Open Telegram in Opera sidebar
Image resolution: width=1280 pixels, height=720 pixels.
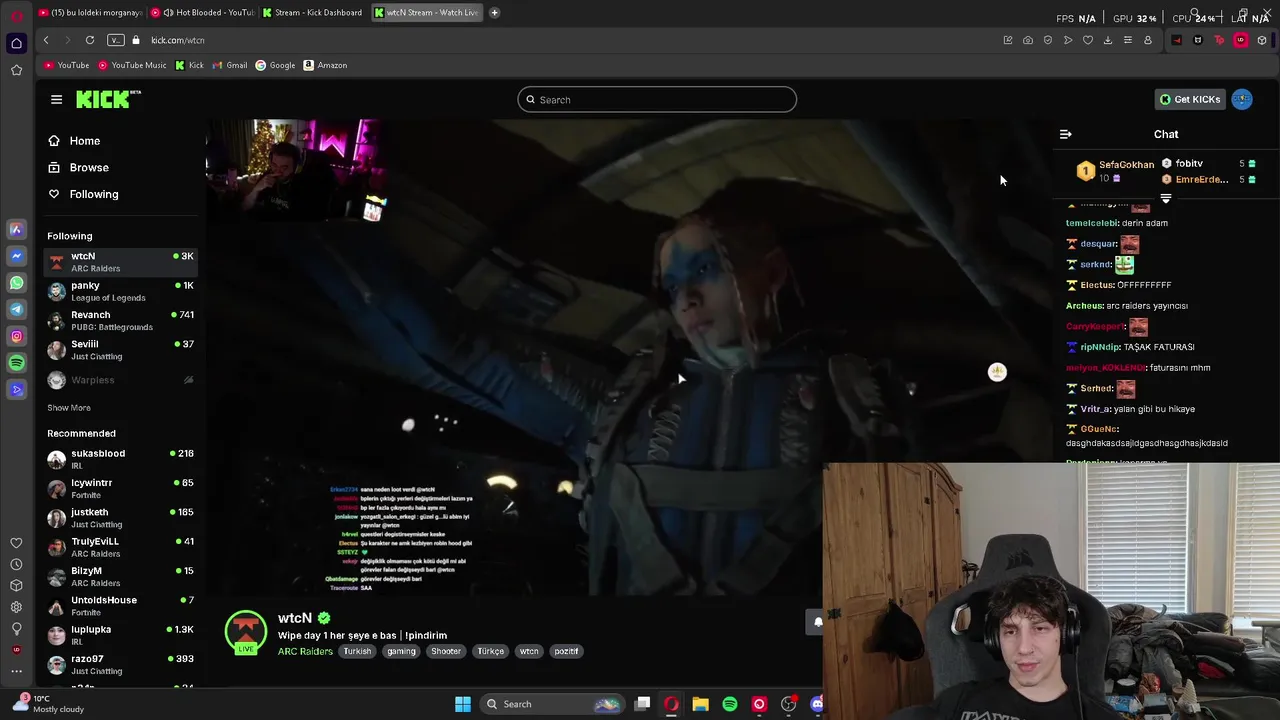(x=16, y=309)
